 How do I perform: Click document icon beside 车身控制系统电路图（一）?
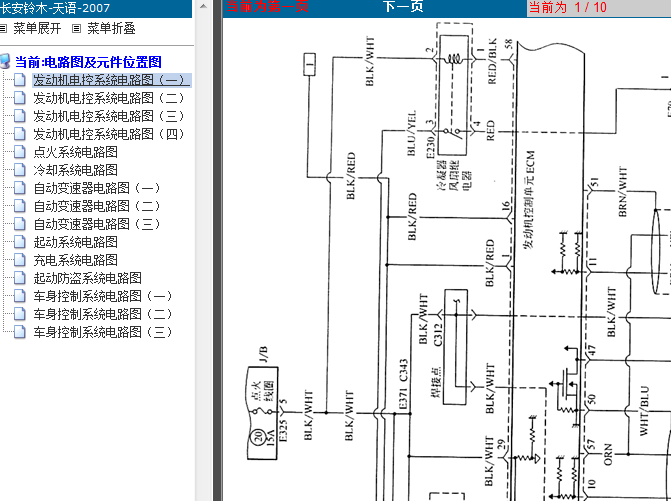tap(19, 295)
